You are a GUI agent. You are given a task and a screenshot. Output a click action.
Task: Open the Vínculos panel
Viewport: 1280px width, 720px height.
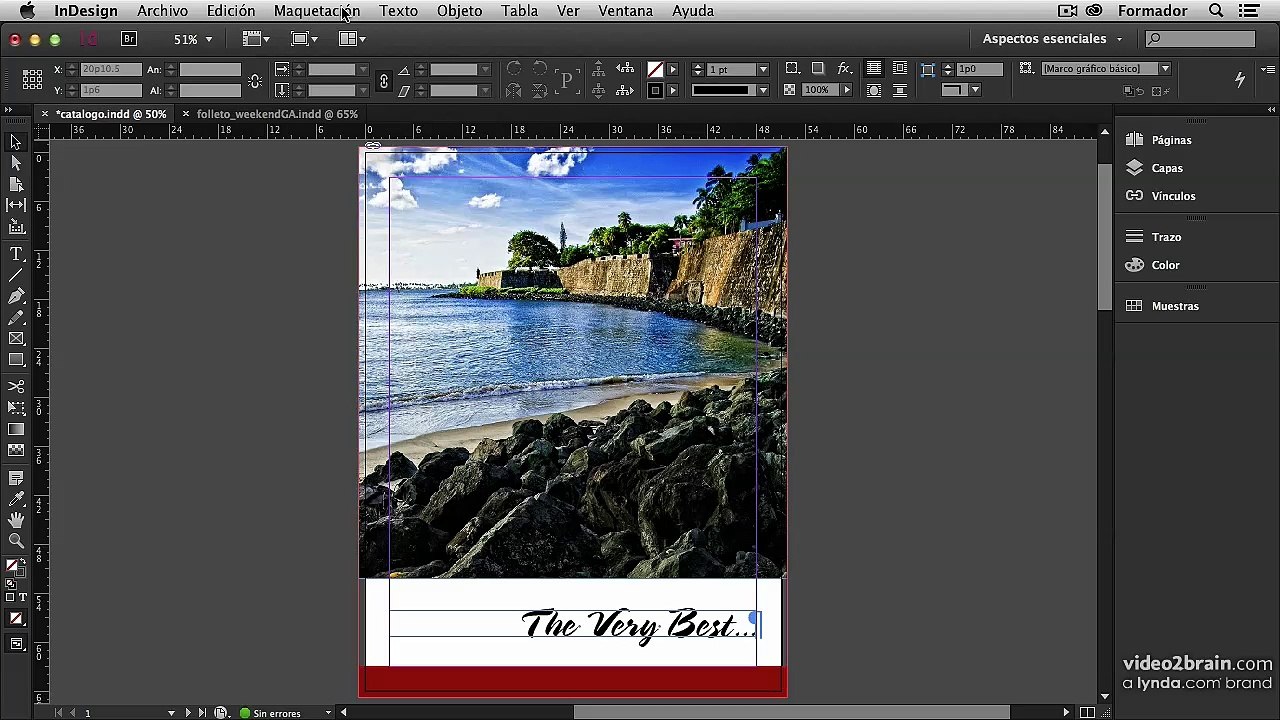[1173, 196]
